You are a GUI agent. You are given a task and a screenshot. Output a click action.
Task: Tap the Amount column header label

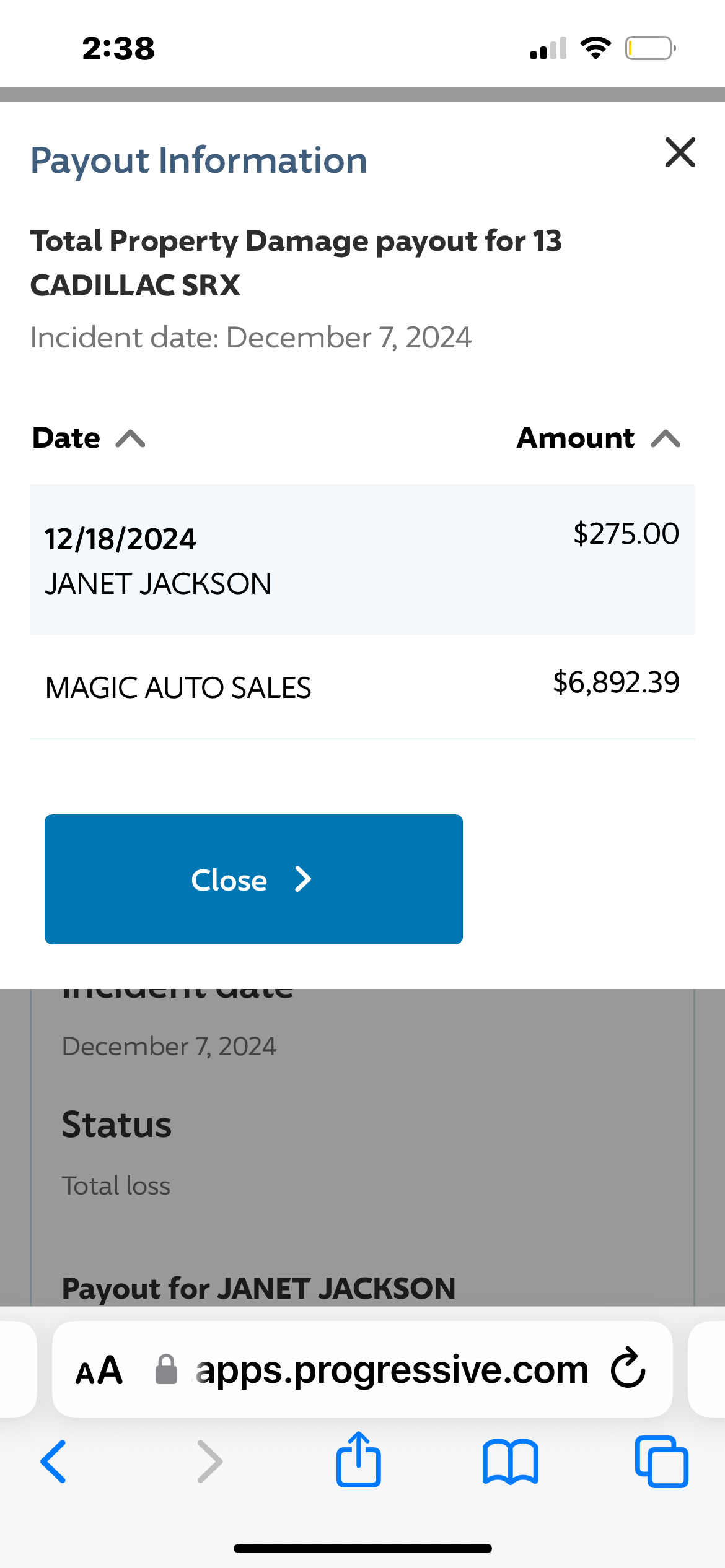[x=576, y=438]
